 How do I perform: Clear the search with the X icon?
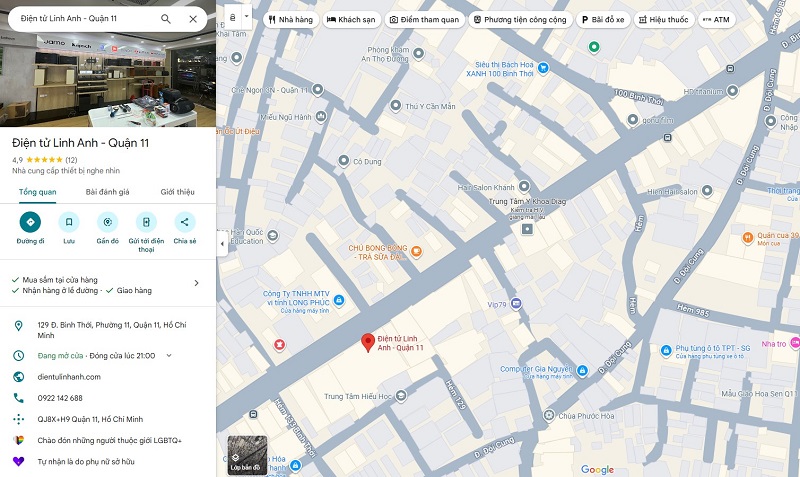click(x=193, y=19)
